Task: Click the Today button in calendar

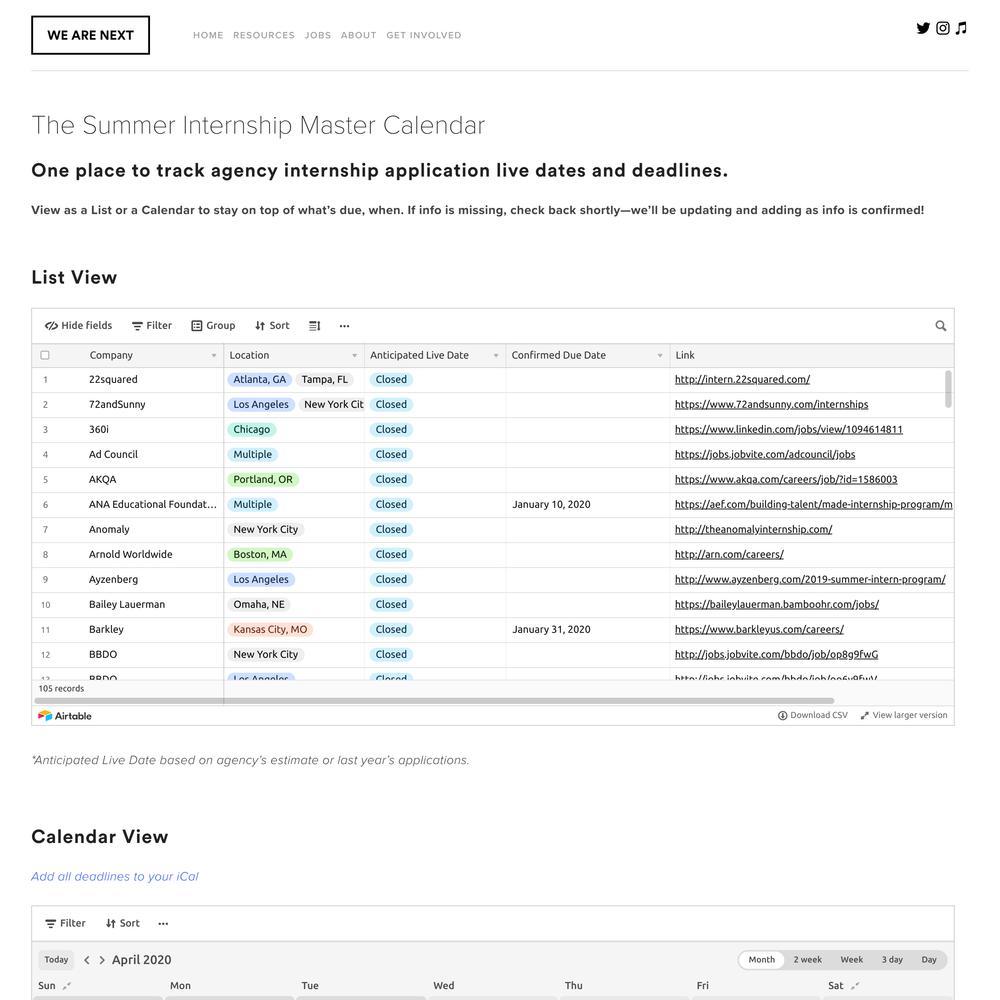Action: [x=56, y=960]
